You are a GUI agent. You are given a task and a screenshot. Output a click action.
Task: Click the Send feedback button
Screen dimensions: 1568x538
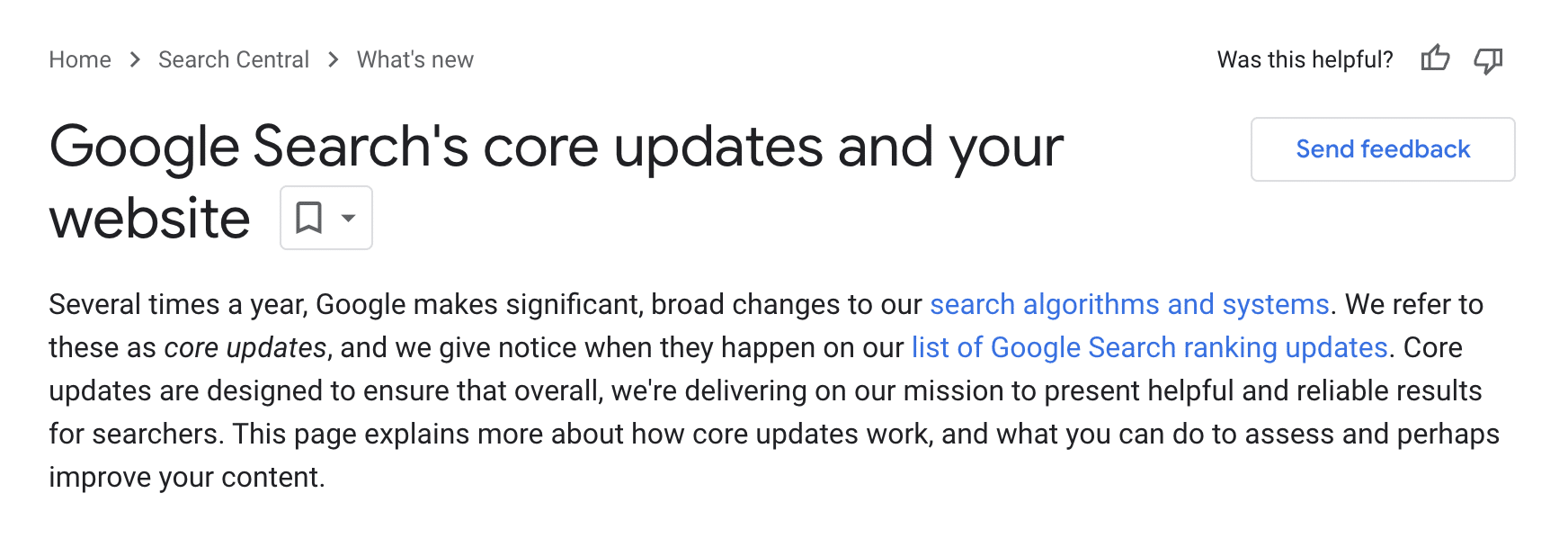click(1383, 149)
